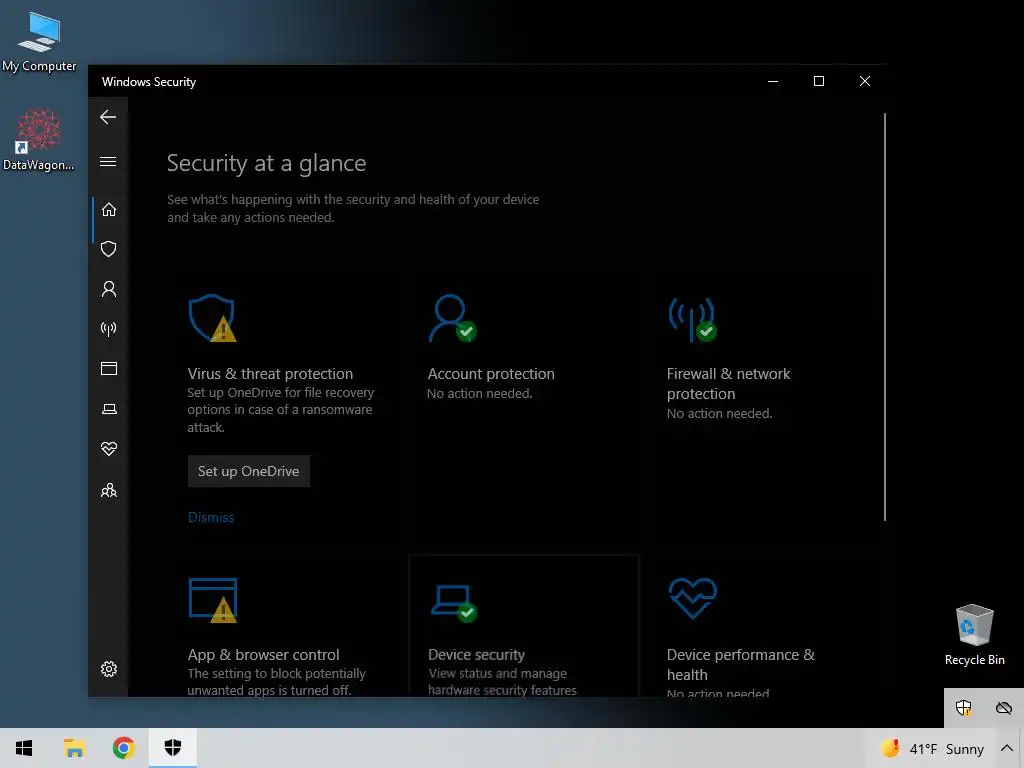Open Settings gear in Windows Security sidebar
The image size is (1024, 768).
[108, 669]
